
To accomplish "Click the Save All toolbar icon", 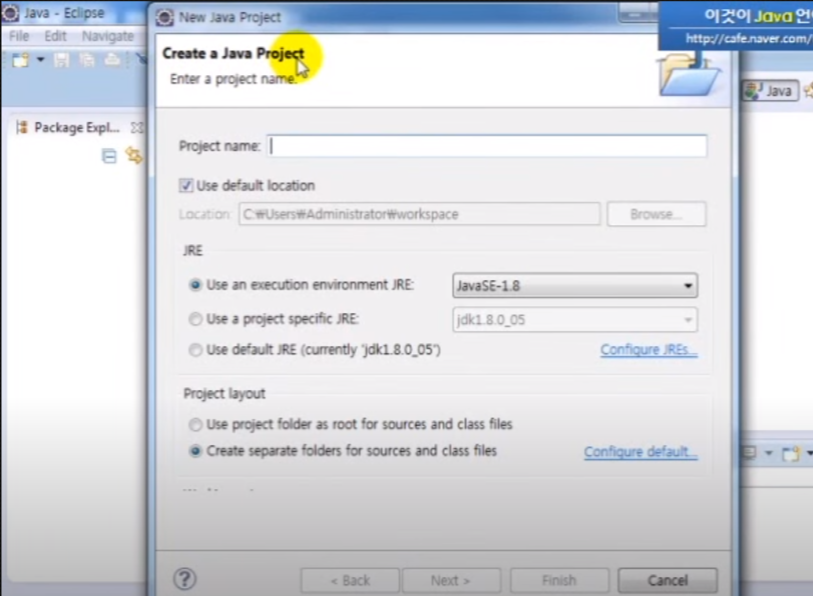I will (87, 60).
